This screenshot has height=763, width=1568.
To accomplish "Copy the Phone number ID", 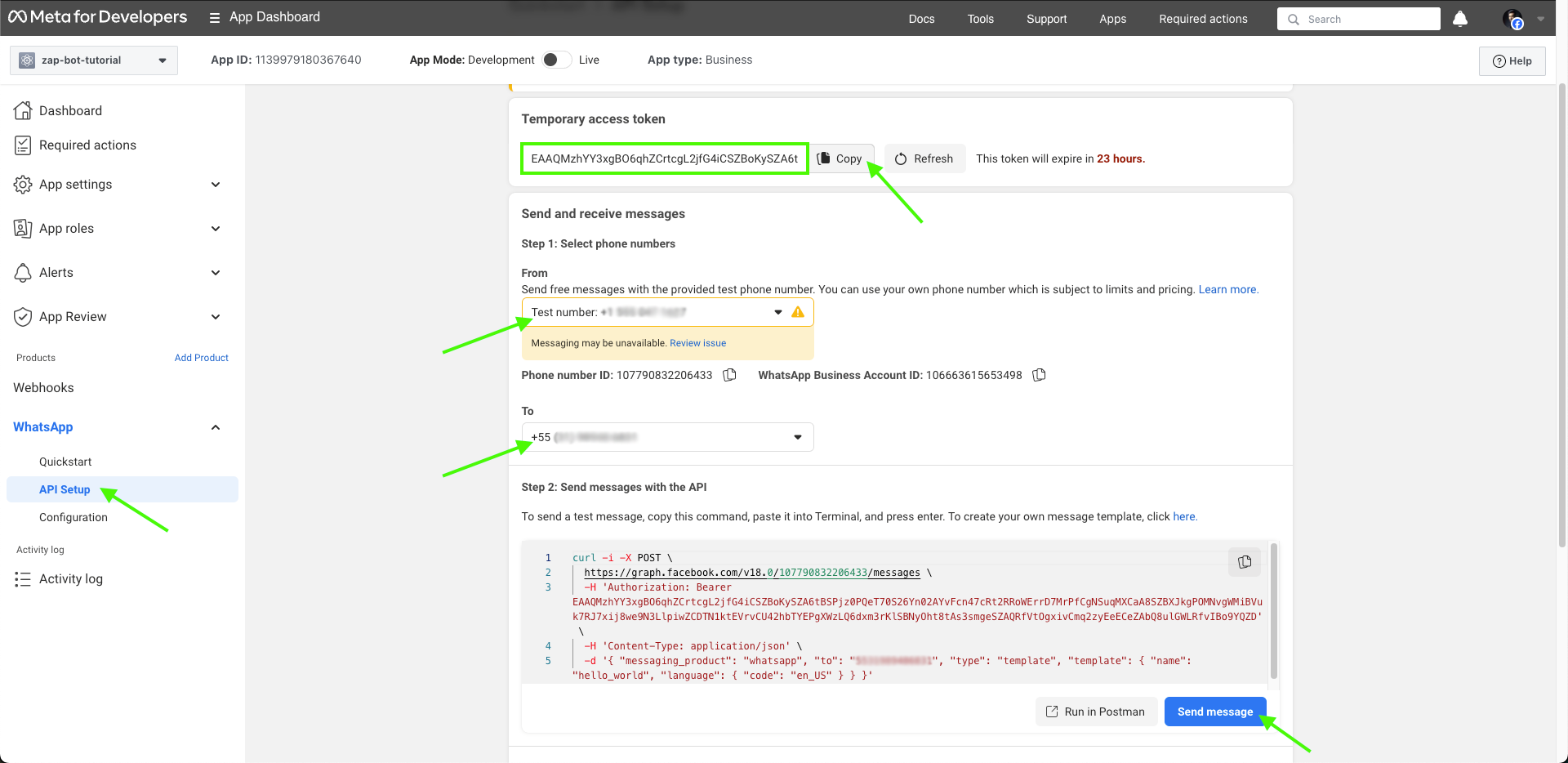I will pyautogui.click(x=730, y=375).
